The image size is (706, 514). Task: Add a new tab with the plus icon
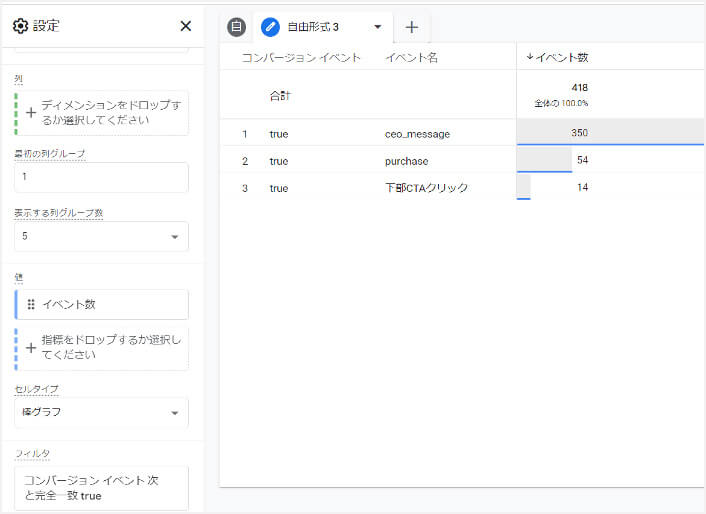click(412, 27)
